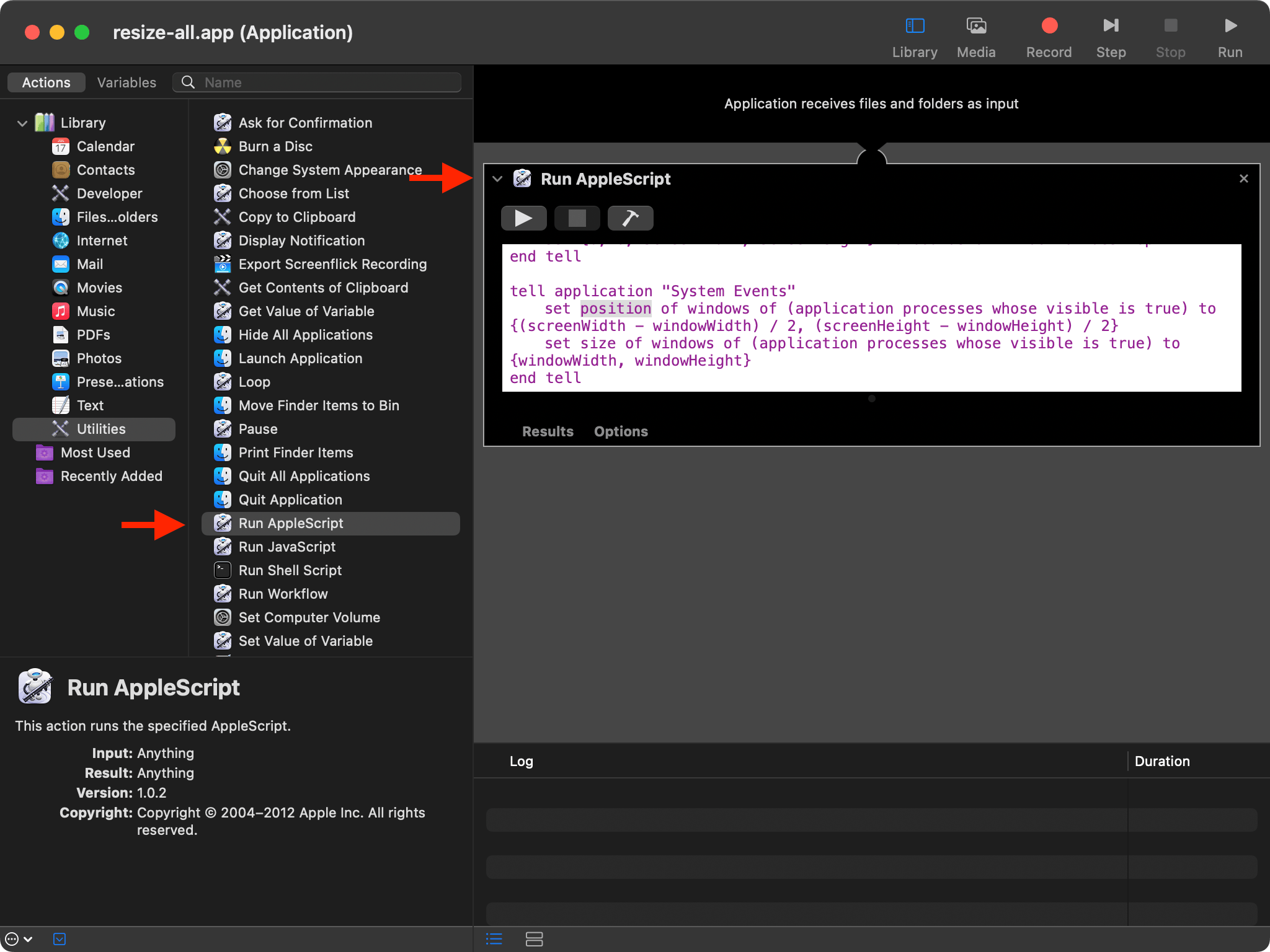Select the Movies category

coord(87,288)
